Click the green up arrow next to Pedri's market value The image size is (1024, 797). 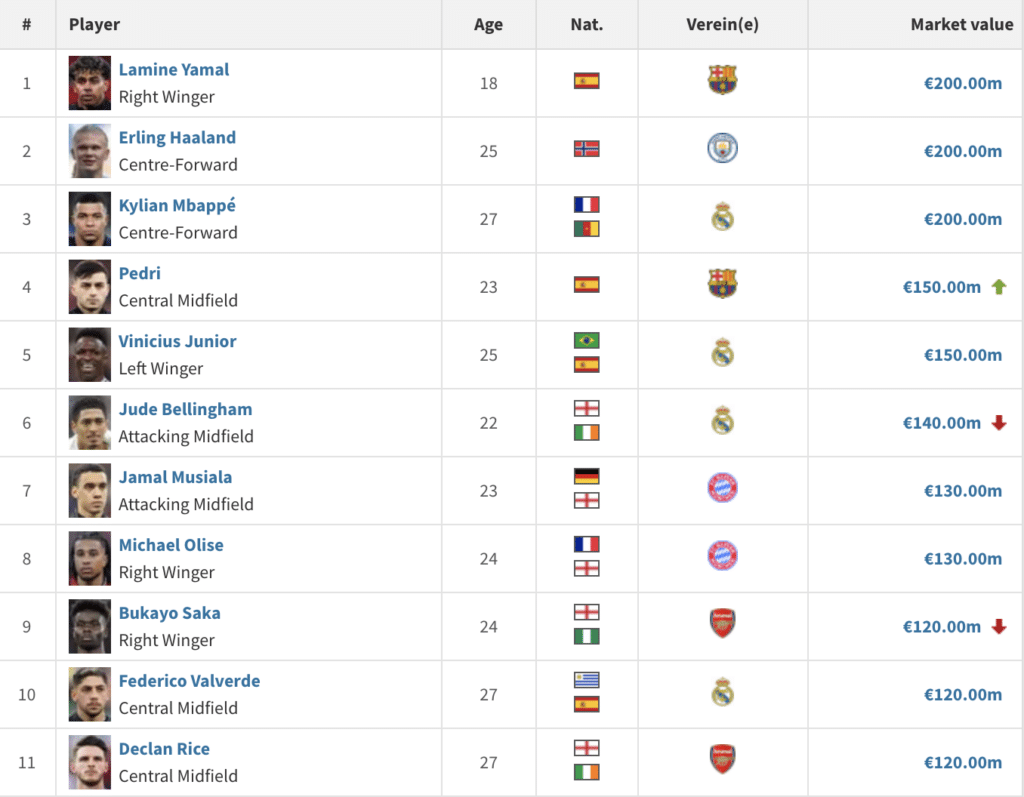(998, 287)
